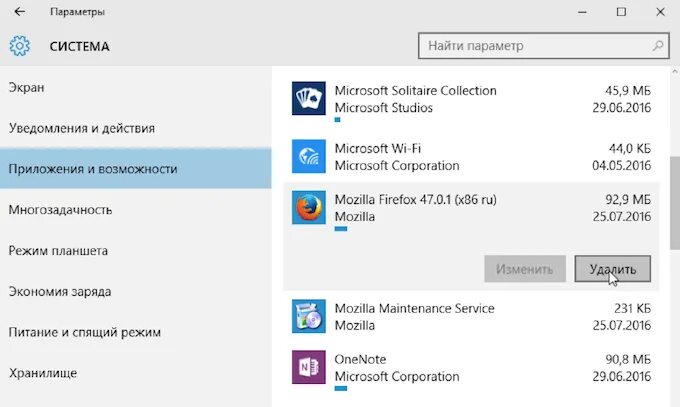Click the Microsoft Solitaire Collection icon
The image size is (680, 407).
[x=309, y=99]
